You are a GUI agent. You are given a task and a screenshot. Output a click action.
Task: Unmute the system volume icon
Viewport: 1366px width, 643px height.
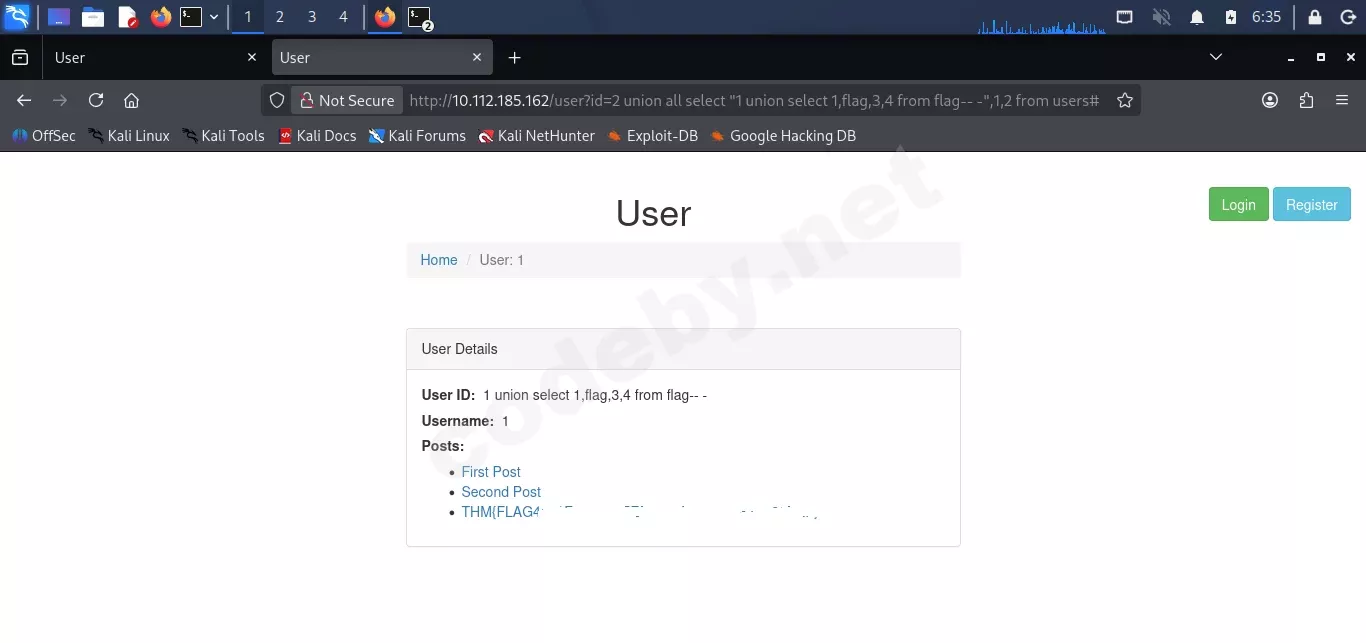coord(1161,17)
